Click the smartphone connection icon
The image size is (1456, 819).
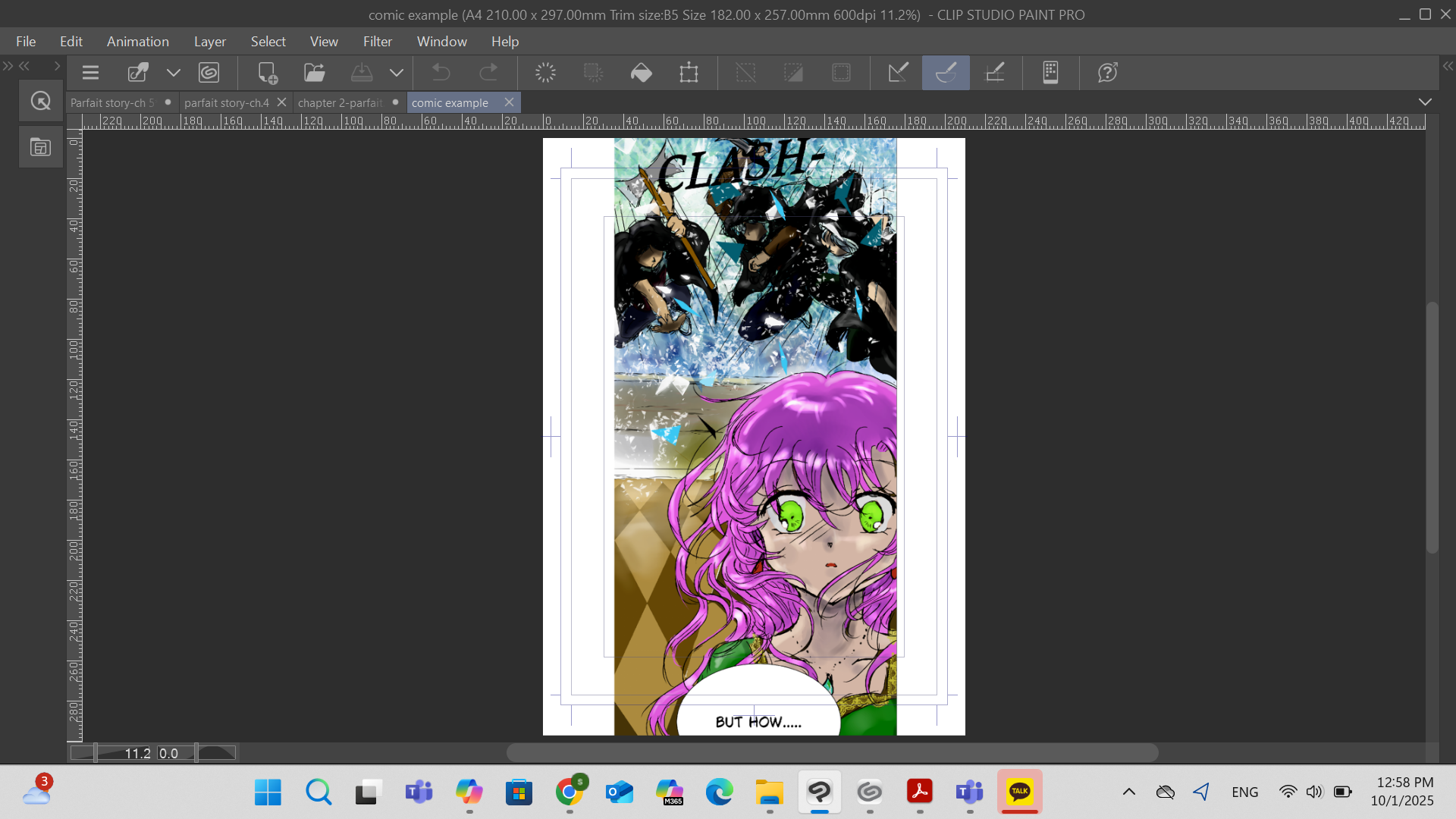click(1050, 73)
